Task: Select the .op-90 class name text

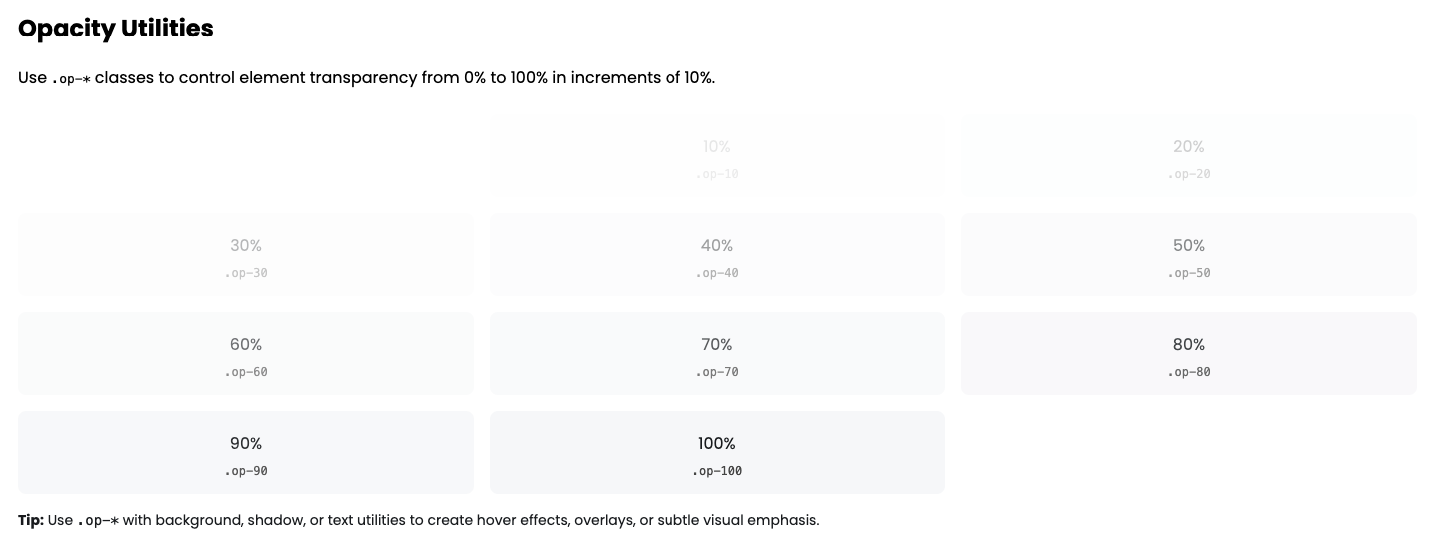Action: coord(246,471)
